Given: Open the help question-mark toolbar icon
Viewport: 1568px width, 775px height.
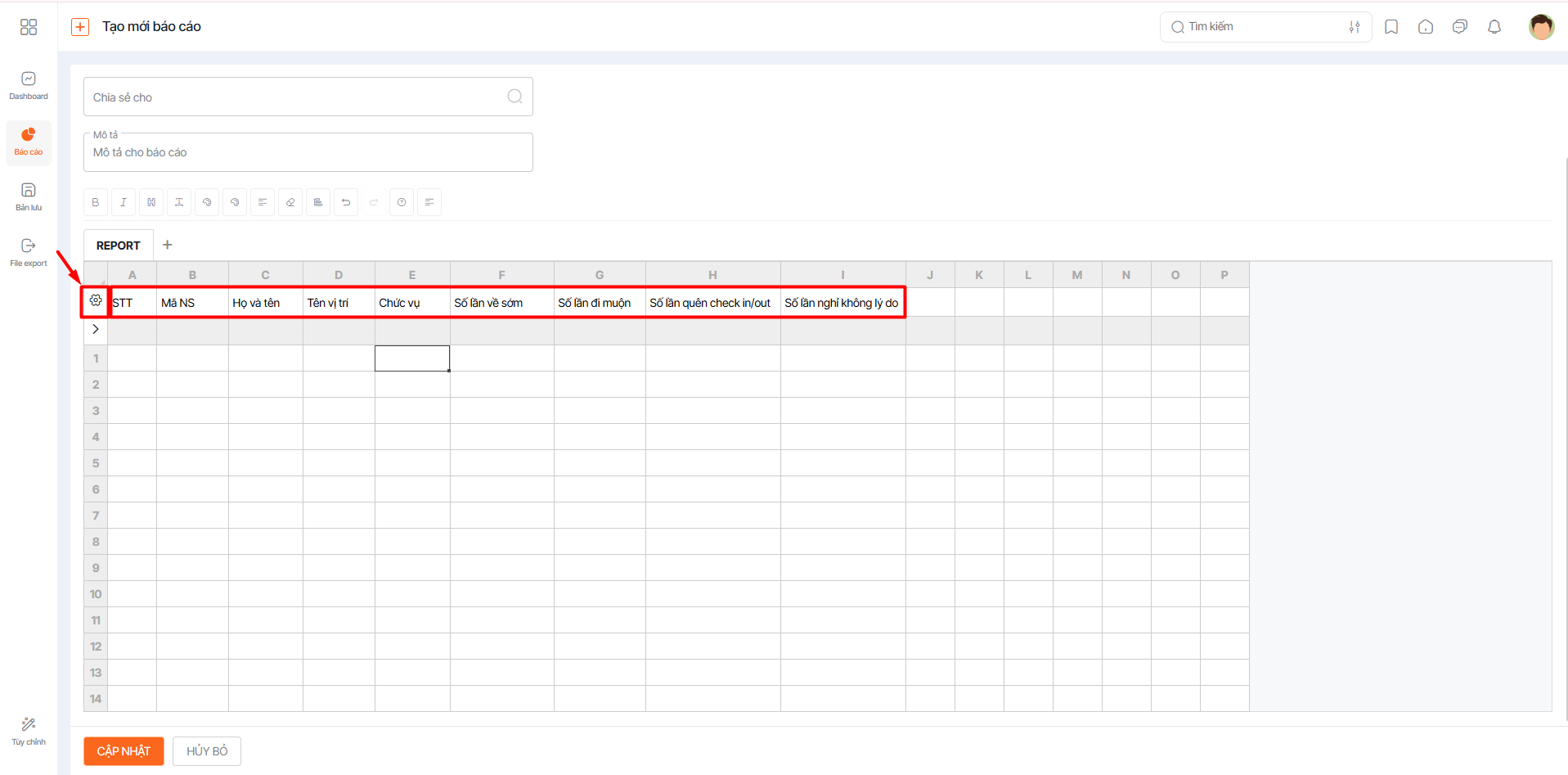Looking at the screenshot, I should pyautogui.click(x=402, y=202).
